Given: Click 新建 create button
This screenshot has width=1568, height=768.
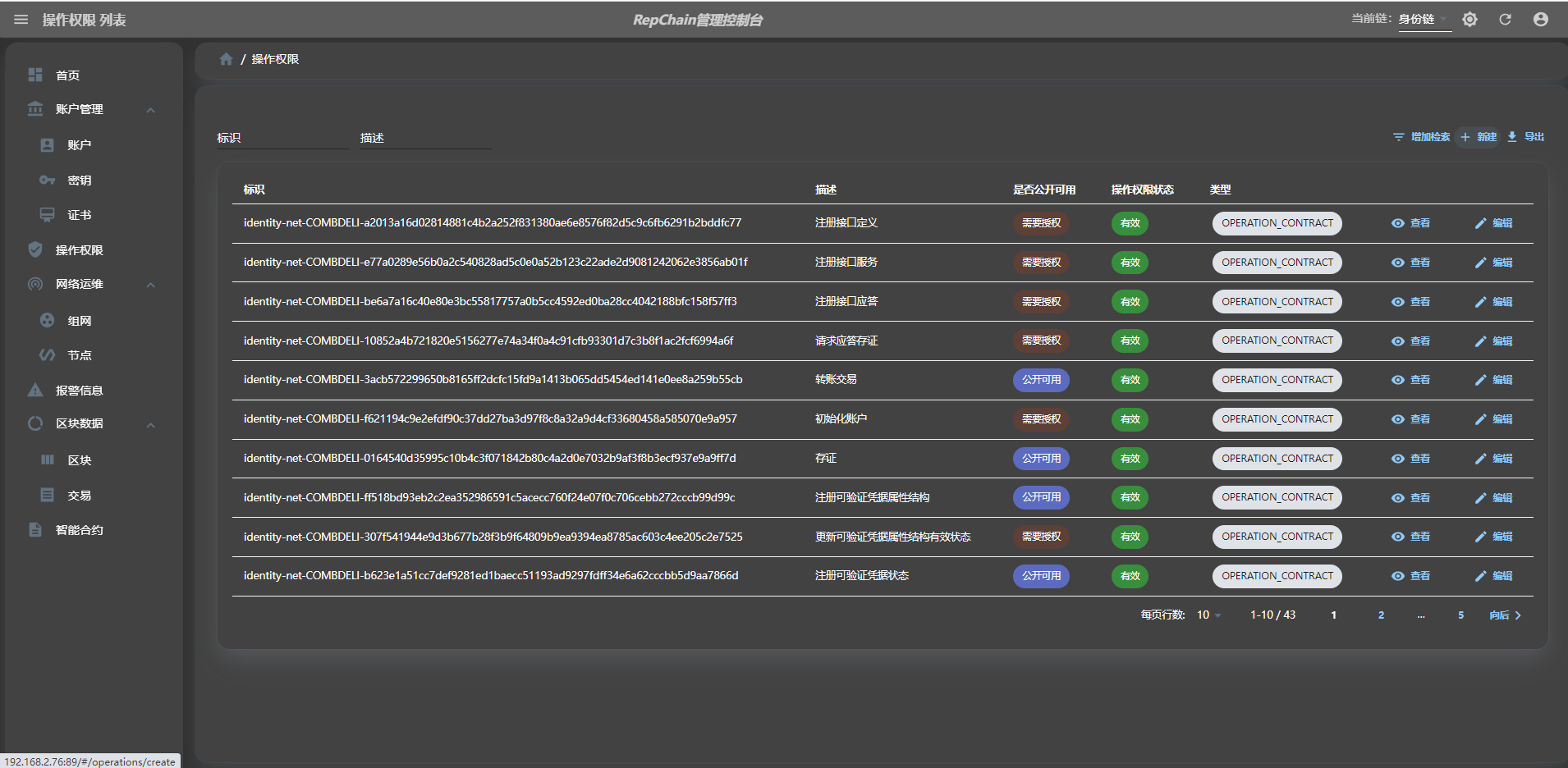Looking at the screenshot, I should pos(1479,137).
